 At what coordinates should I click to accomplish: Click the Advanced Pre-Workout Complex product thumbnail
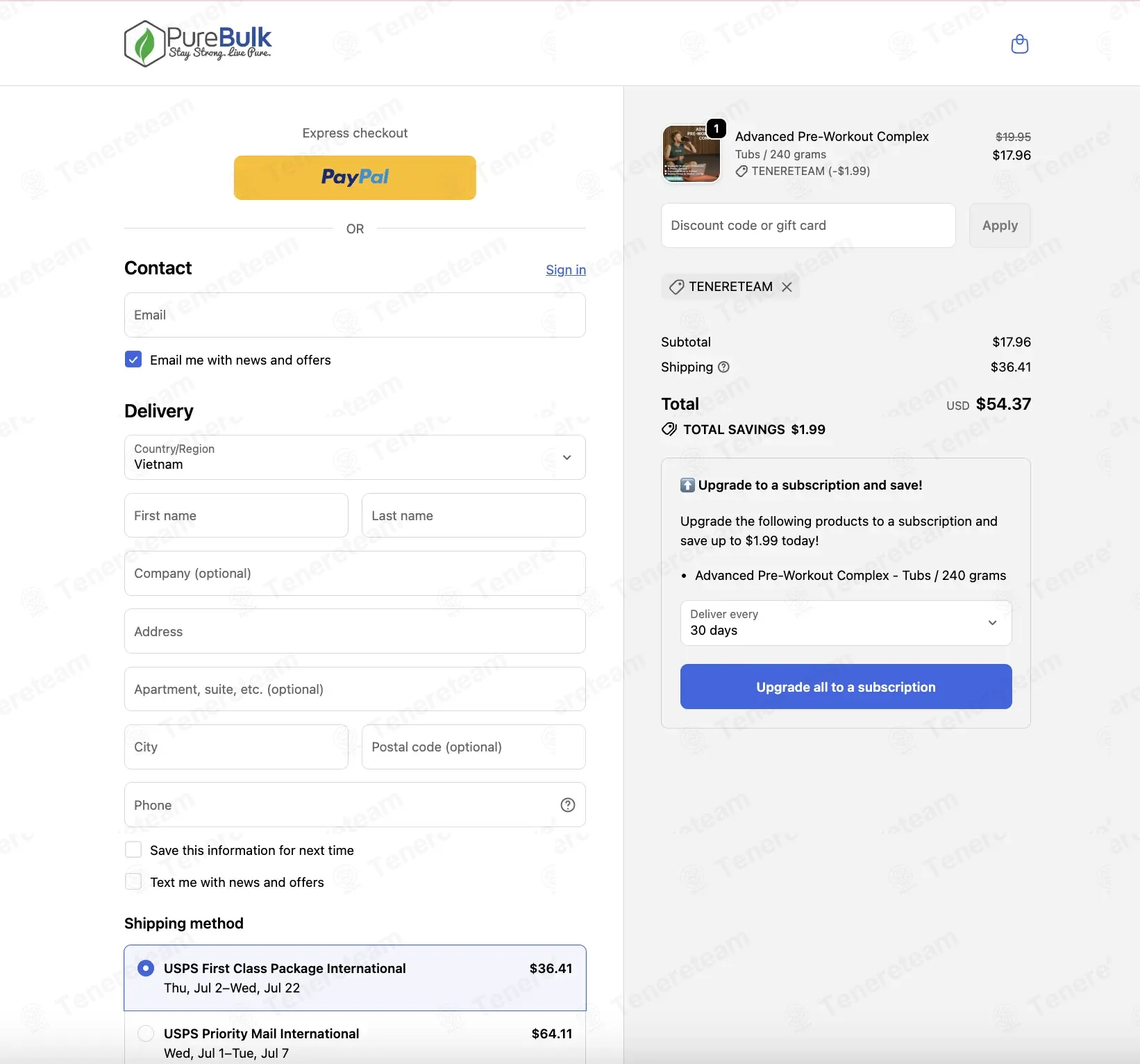pos(691,153)
